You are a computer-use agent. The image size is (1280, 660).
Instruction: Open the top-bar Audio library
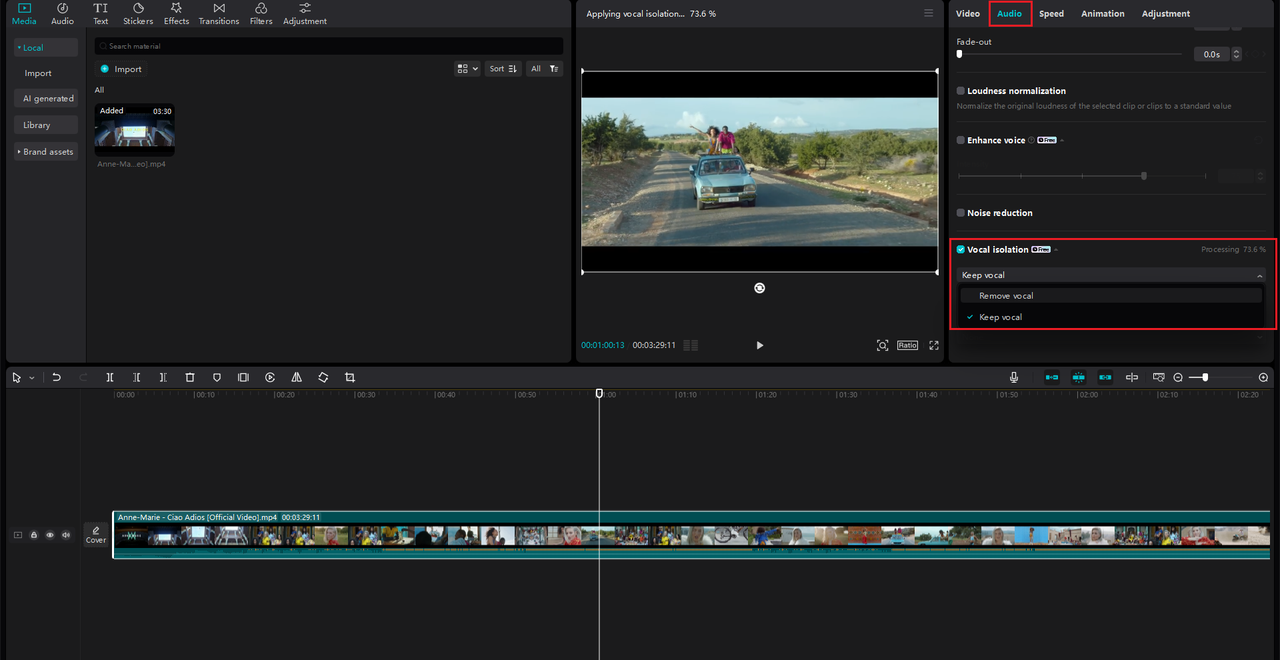tap(62, 14)
